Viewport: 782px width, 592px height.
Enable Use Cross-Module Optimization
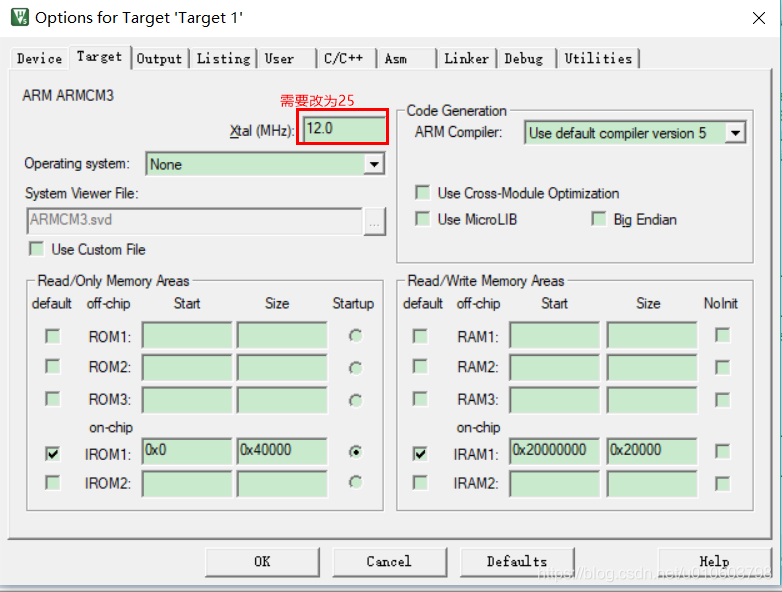coord(423,193)
